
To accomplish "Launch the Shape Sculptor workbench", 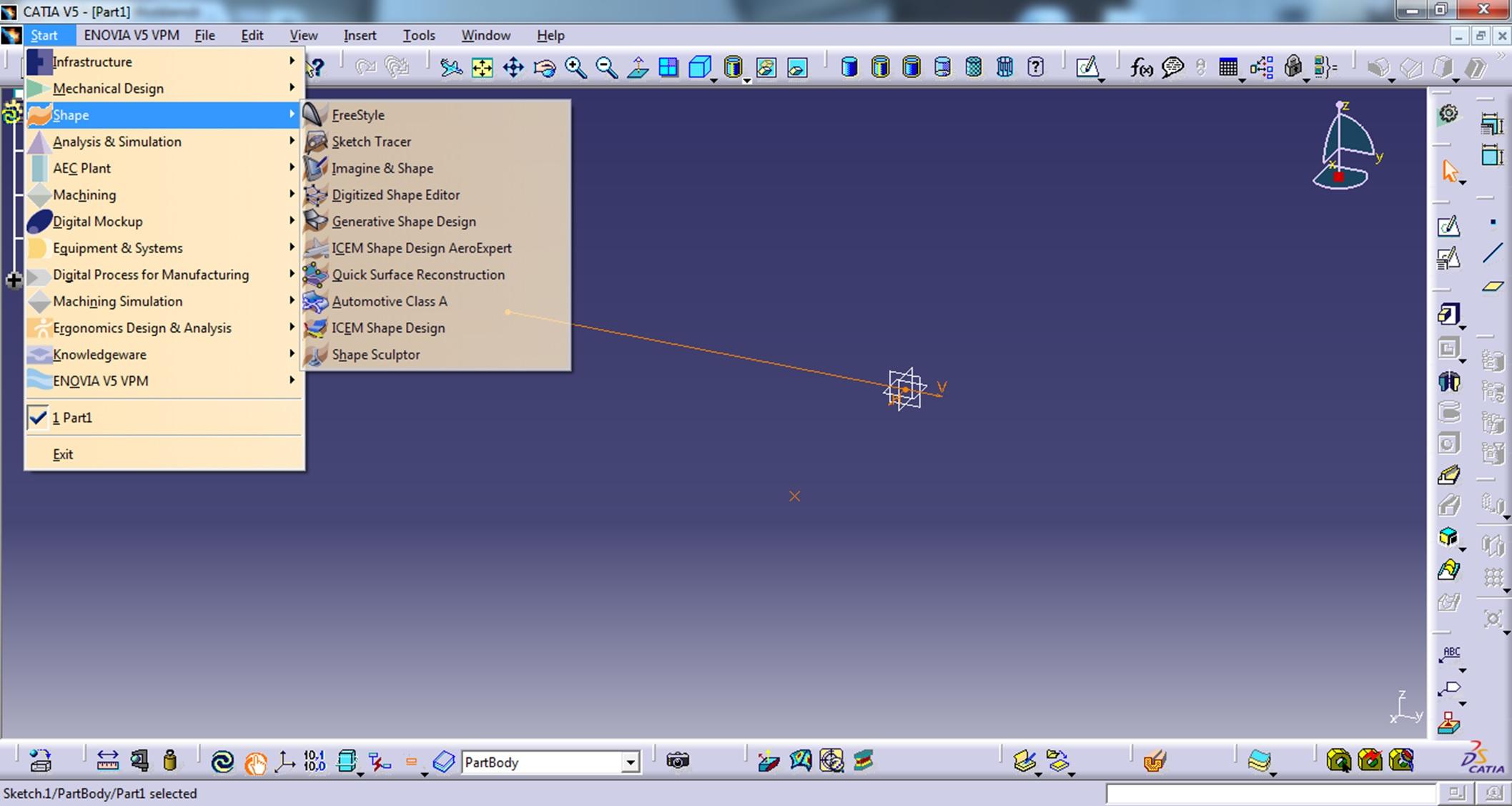I will (x=435, y=354).
